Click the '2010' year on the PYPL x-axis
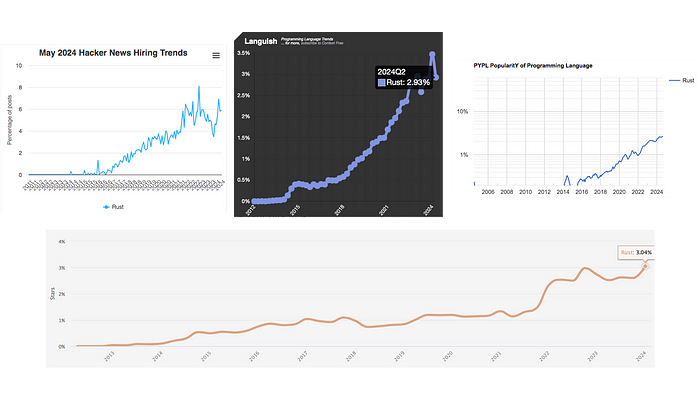The image size is (700, 394). click(x=525, y=192)
